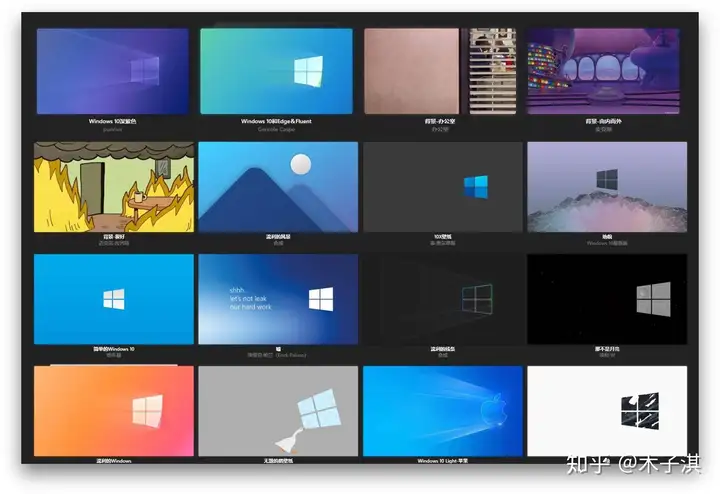Select the blue light-beam wallpaper with Apple logo
This screenshot has height=494, width=720.
tap(443, 411)
